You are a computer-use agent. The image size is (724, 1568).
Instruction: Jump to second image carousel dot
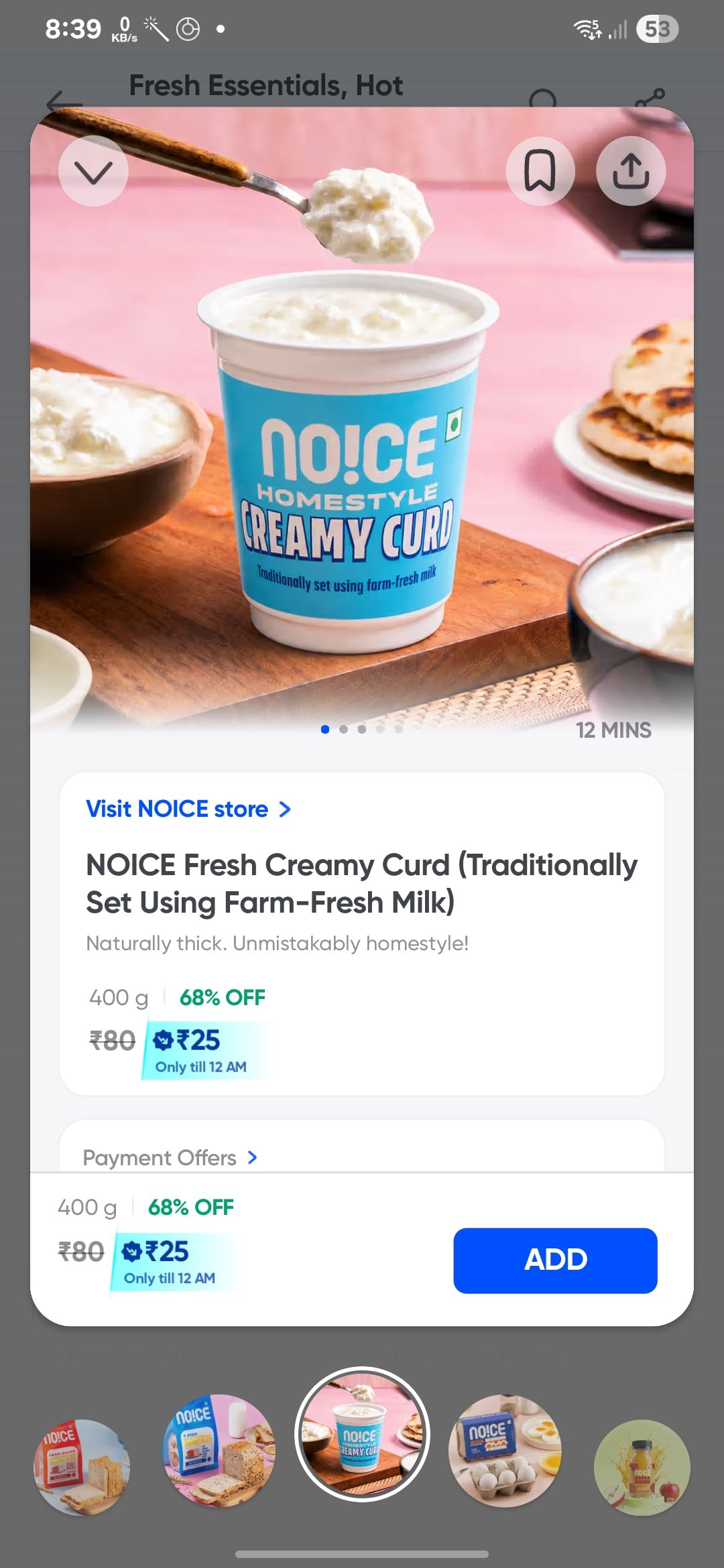[x=343, y=729]
